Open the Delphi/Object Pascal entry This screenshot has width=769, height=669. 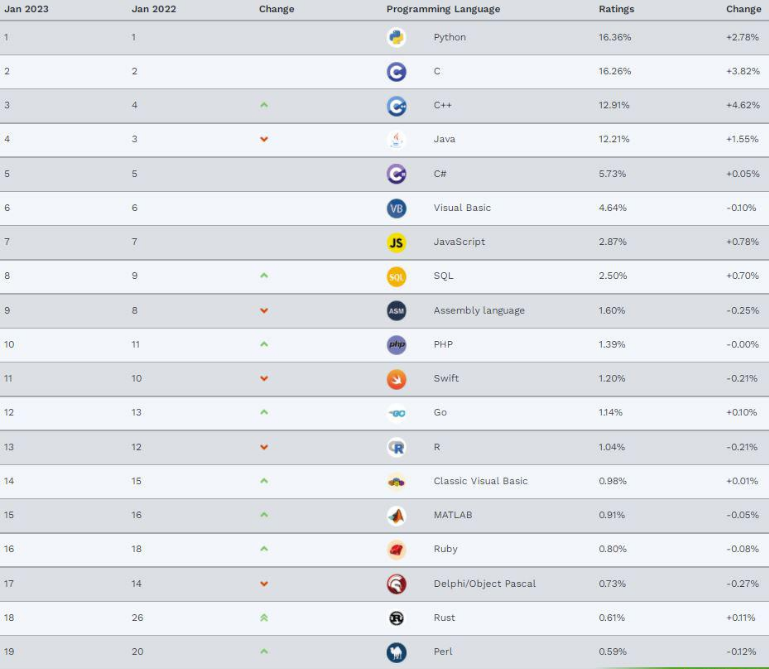pos(485,584)
